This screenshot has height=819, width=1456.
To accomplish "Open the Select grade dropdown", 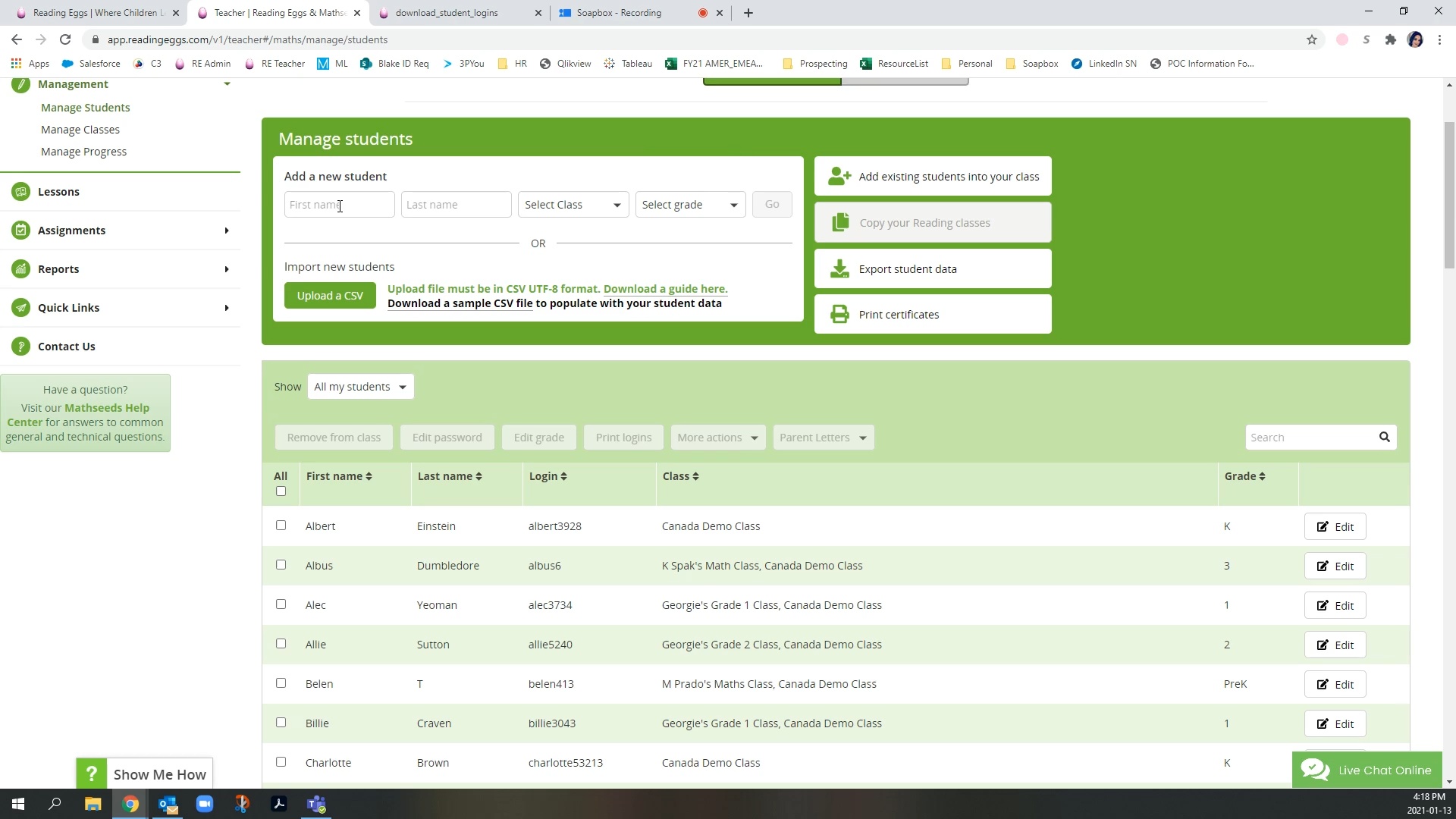I will (x=690, y=205).
